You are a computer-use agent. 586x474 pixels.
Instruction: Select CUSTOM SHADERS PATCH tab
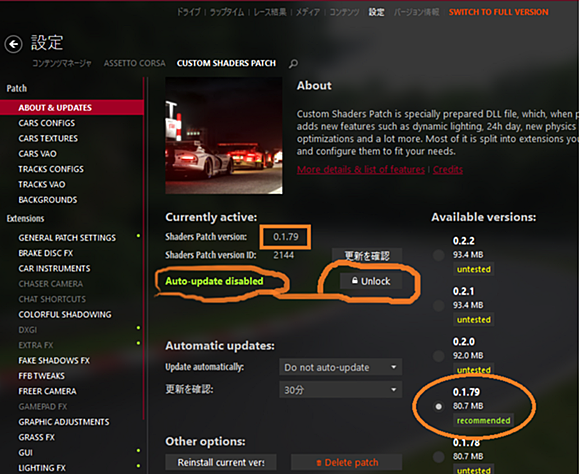pyautogui.click(x=226, y=64)
